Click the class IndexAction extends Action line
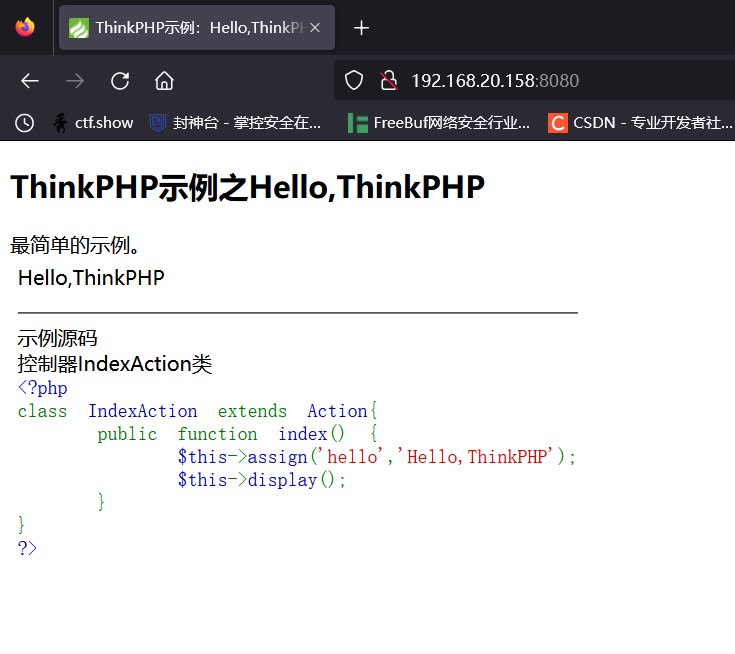 pos(197,411)
